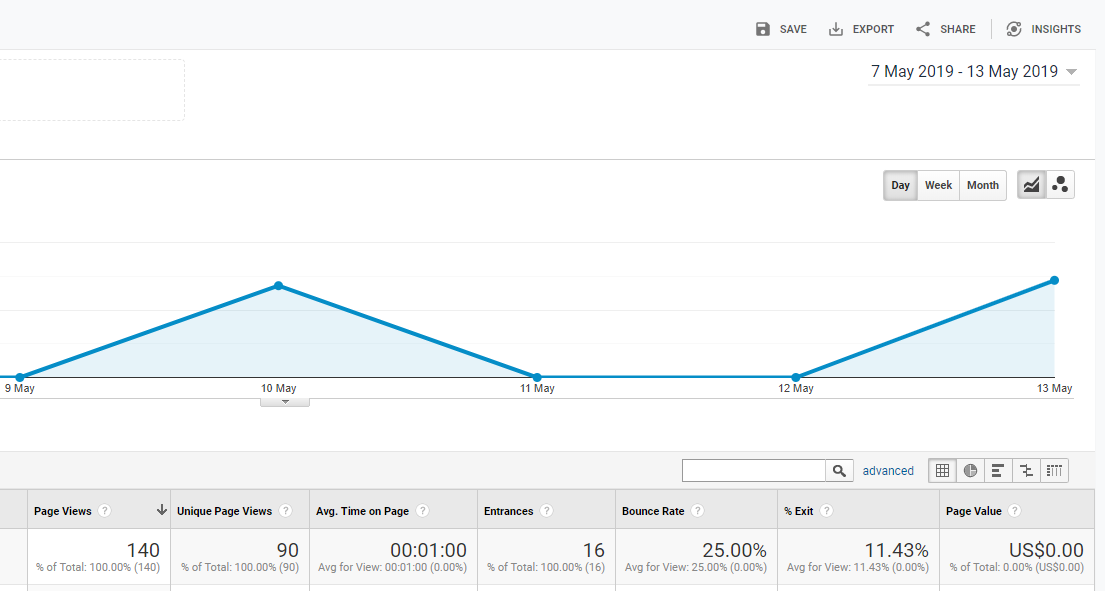Screen dimensions: 1105x591
Task: Open the date range 7 May–13 May dropdown
Action: [x=973, y=72]
